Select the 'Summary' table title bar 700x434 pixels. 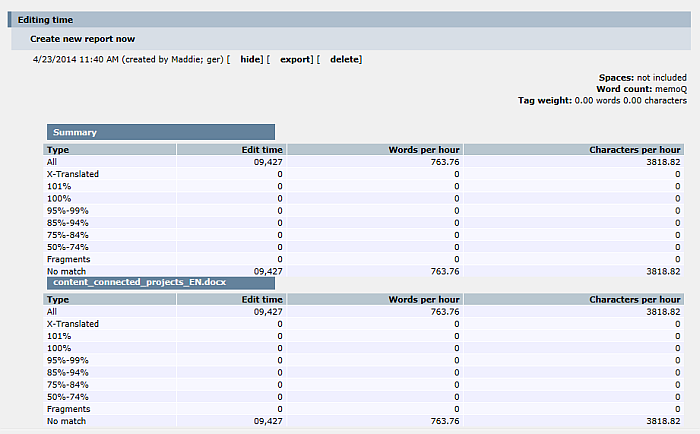click(160, 132)
